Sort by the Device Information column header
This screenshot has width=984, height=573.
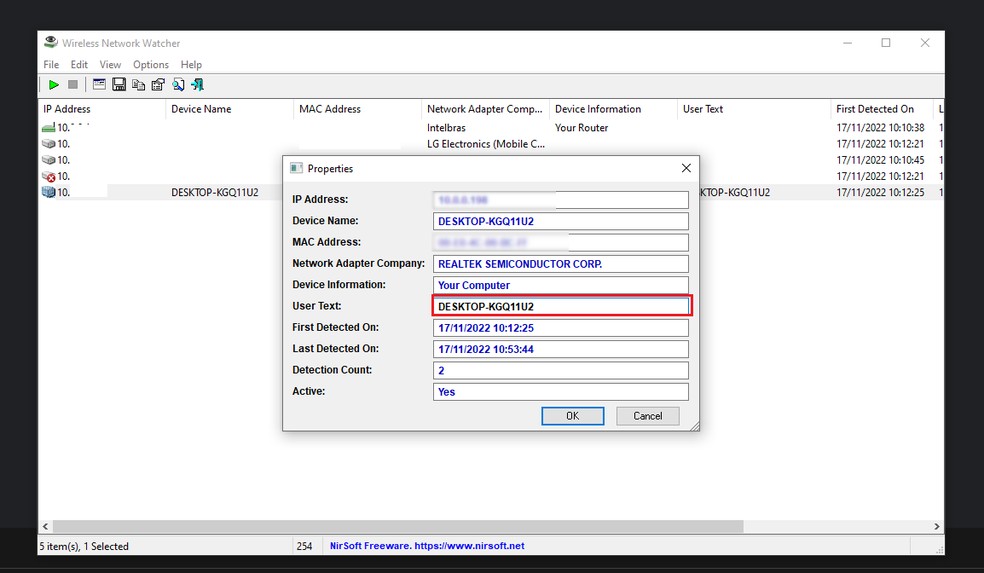614,109
